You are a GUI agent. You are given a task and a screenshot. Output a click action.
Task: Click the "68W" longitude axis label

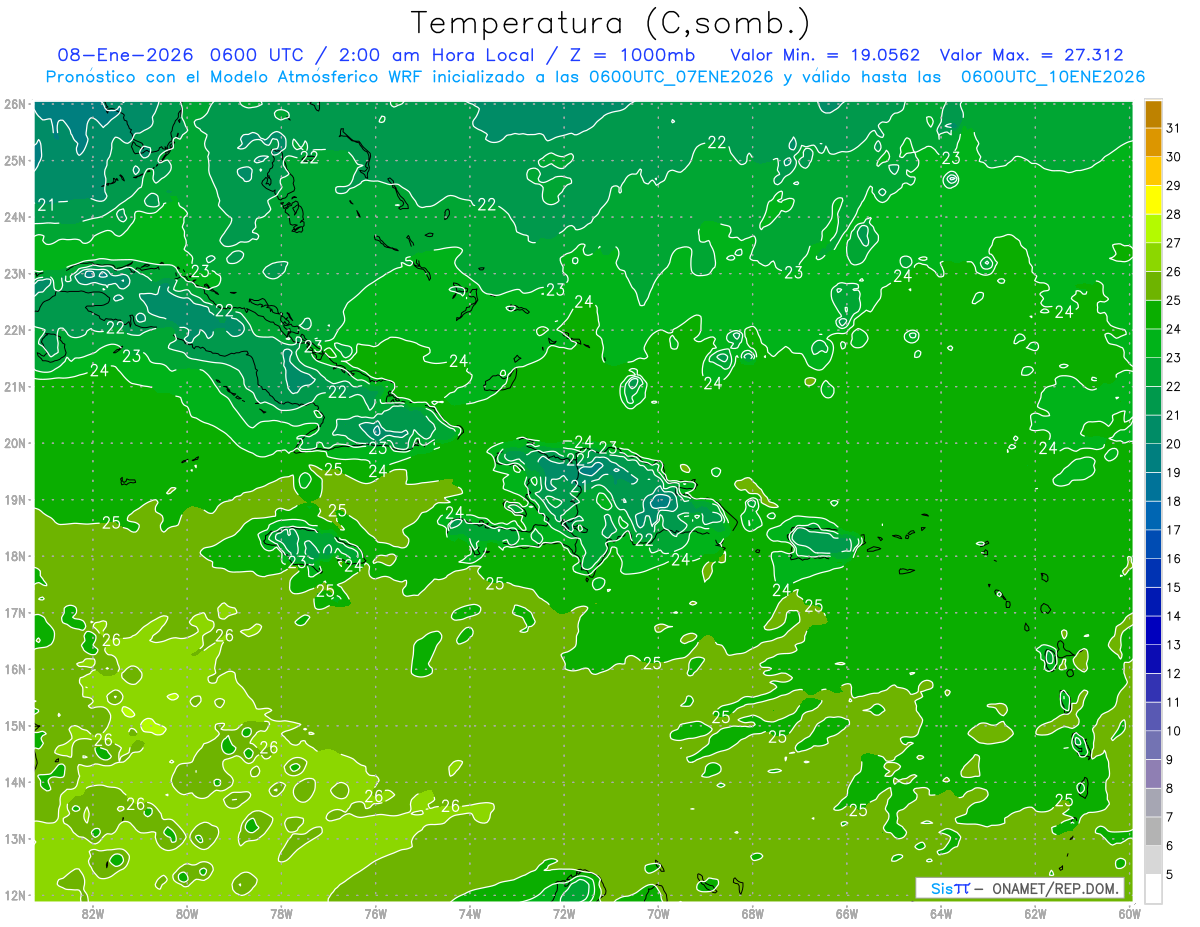752,913
